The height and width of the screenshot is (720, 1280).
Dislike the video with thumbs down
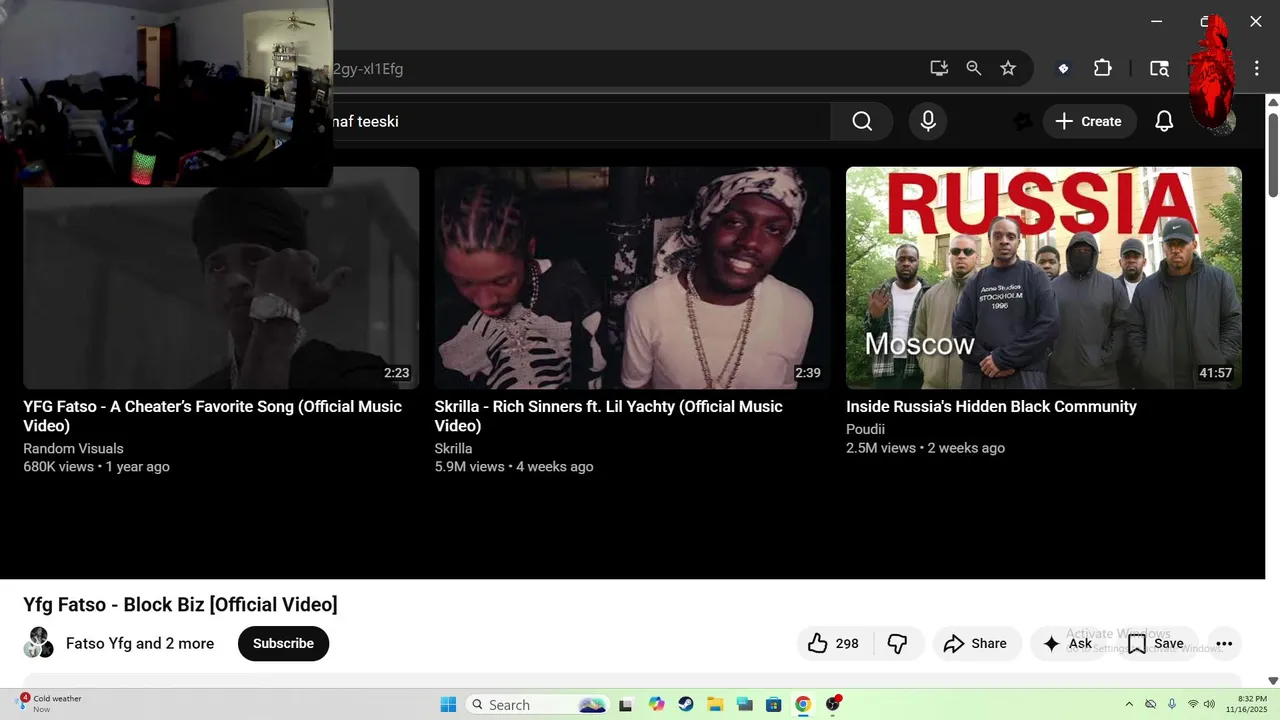click(898, 643)
